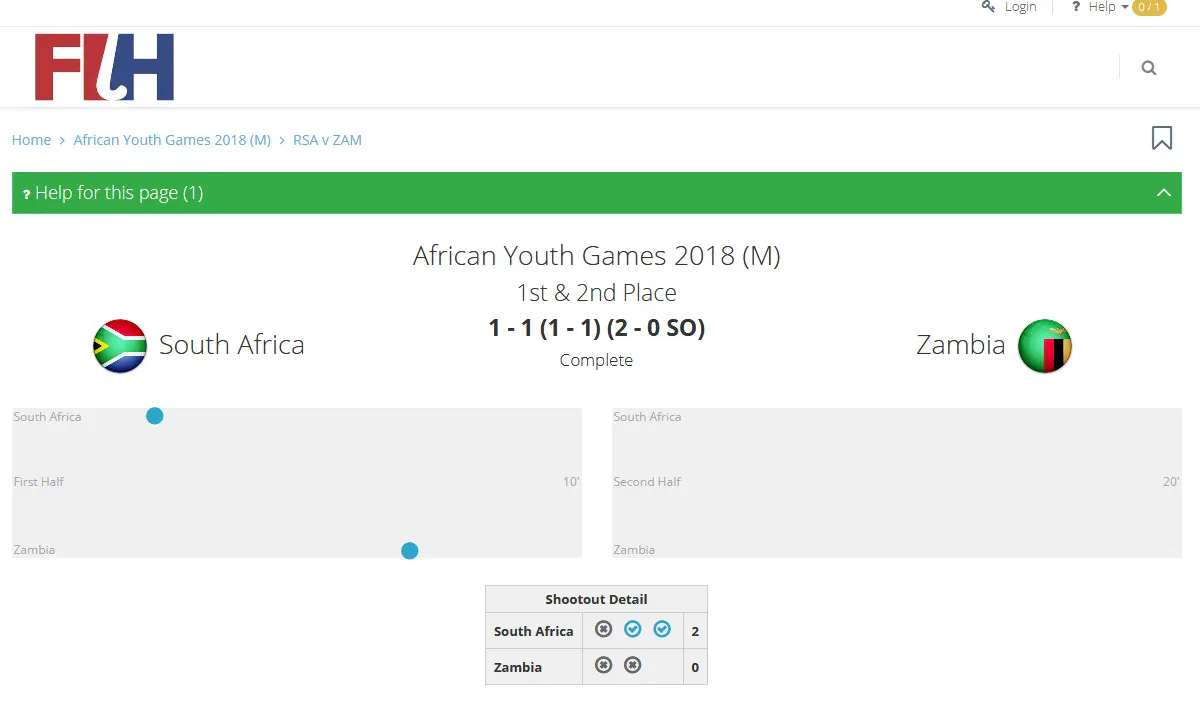
Task: Bookmark this page with the bookmark icon
Action: [x=1161, y=138]
